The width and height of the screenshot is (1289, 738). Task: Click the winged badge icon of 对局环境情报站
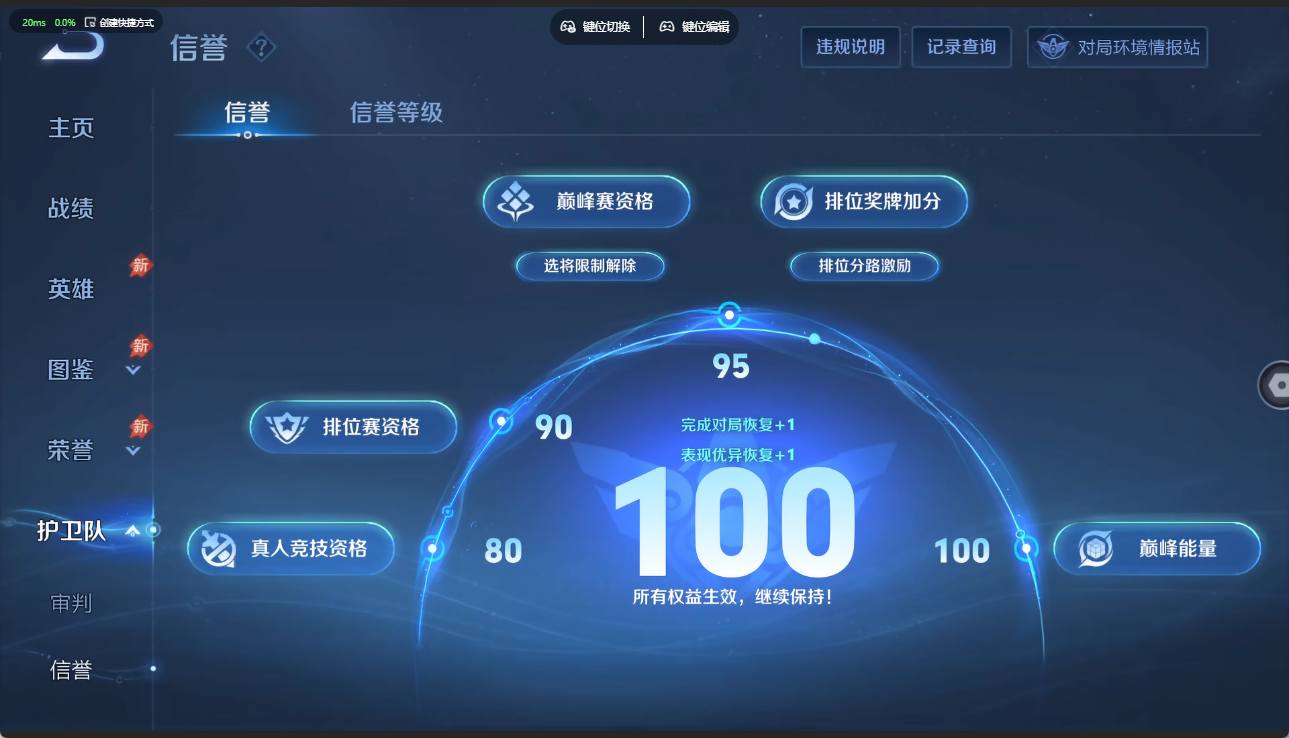click(1053, 47)
